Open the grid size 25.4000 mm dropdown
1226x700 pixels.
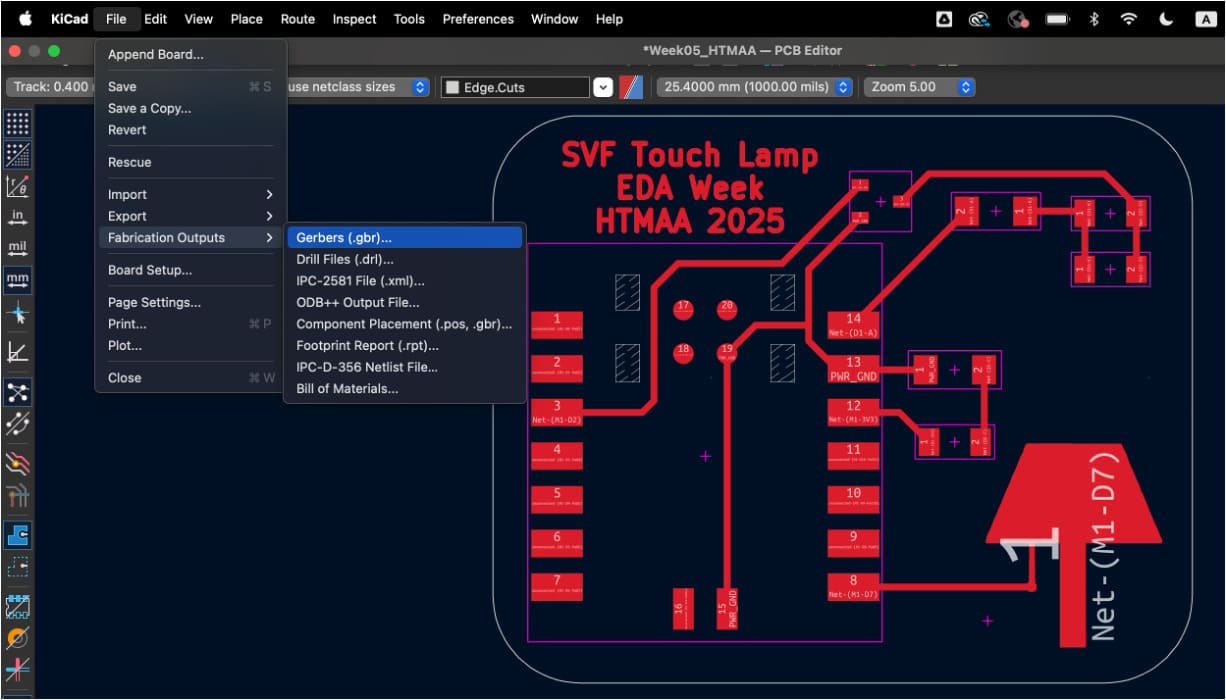756,87
